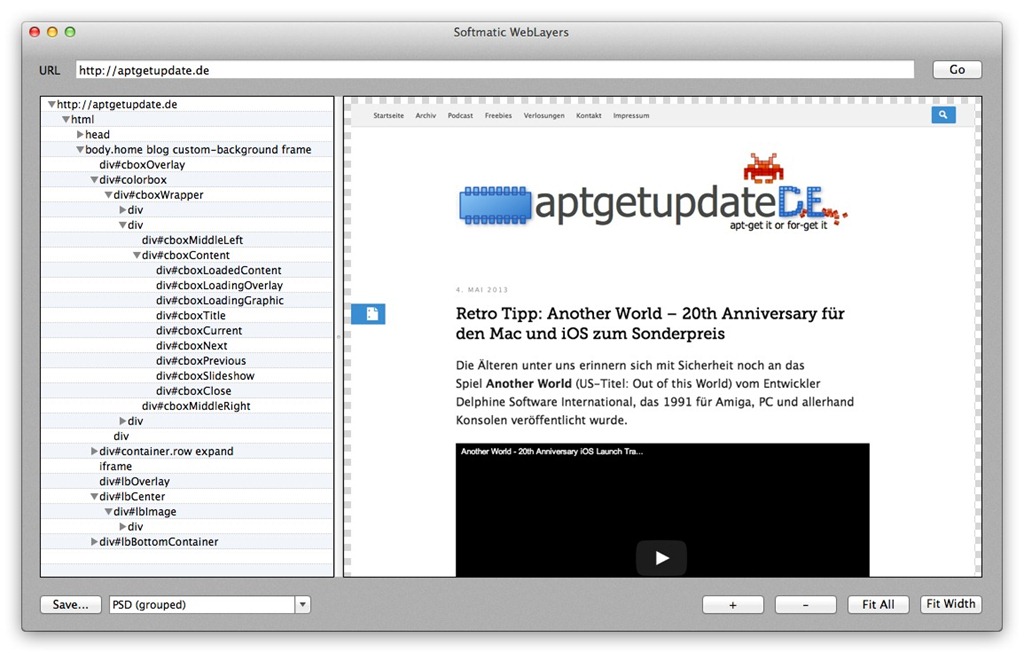Click the 4. MAI 2013 post date
This screenshot has width=1024, height=653.
pos(482,289)
